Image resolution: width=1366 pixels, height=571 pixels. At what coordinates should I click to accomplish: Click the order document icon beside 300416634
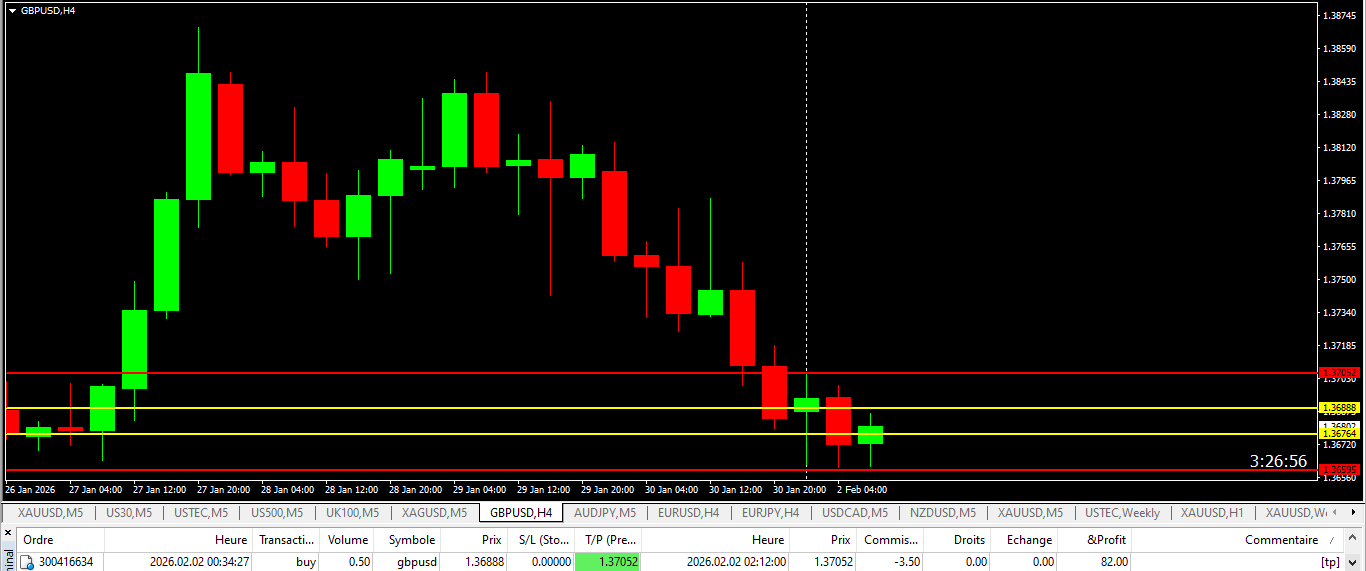pyautogui.click(x=27, y=562)
